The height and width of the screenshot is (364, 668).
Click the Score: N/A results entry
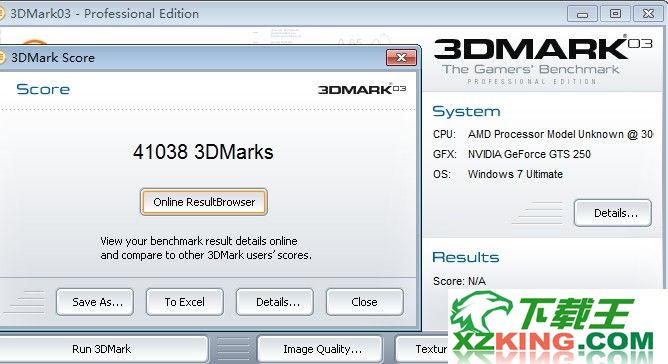[x=459, y=281]
